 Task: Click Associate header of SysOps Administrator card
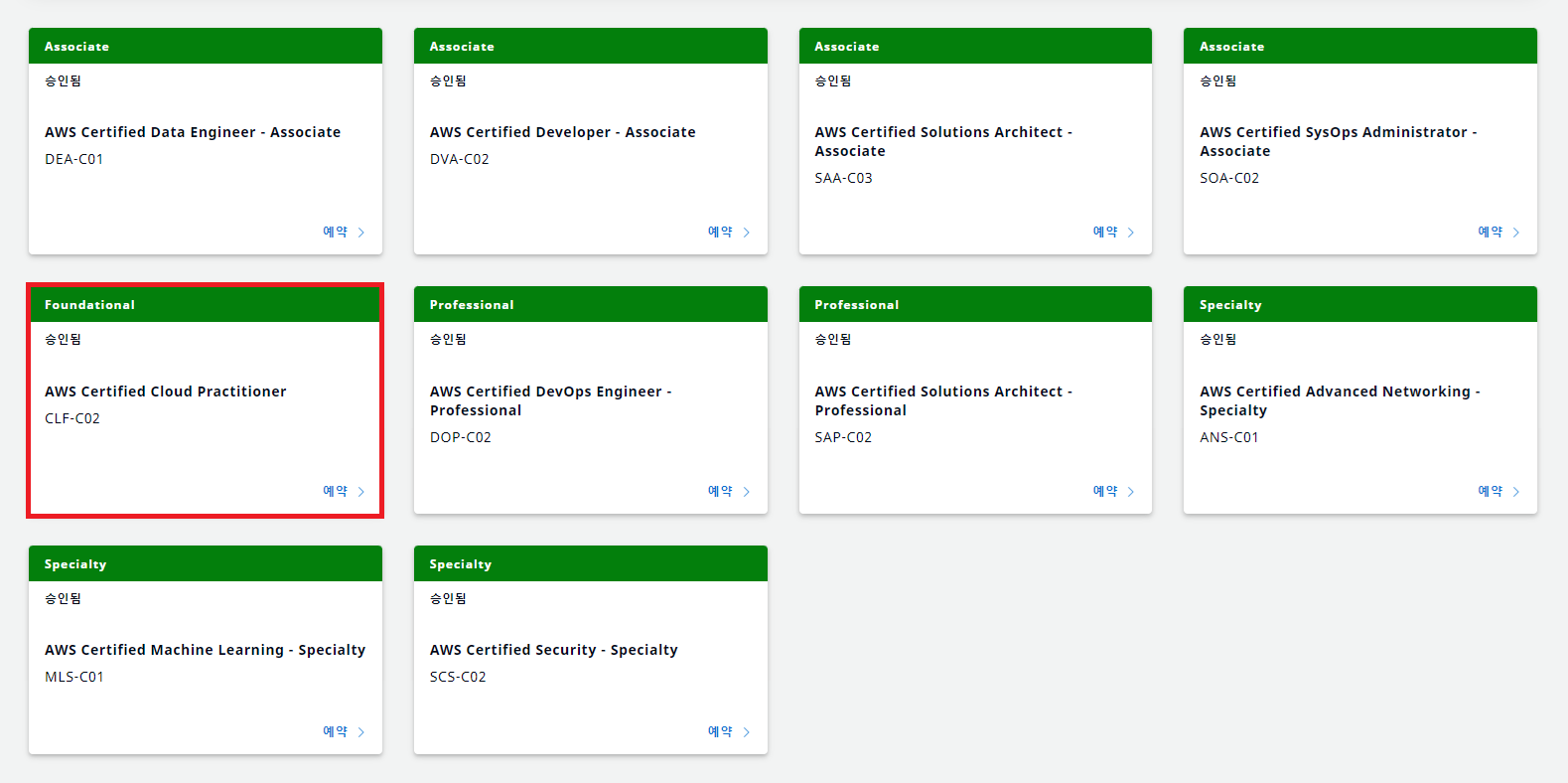1360,46
